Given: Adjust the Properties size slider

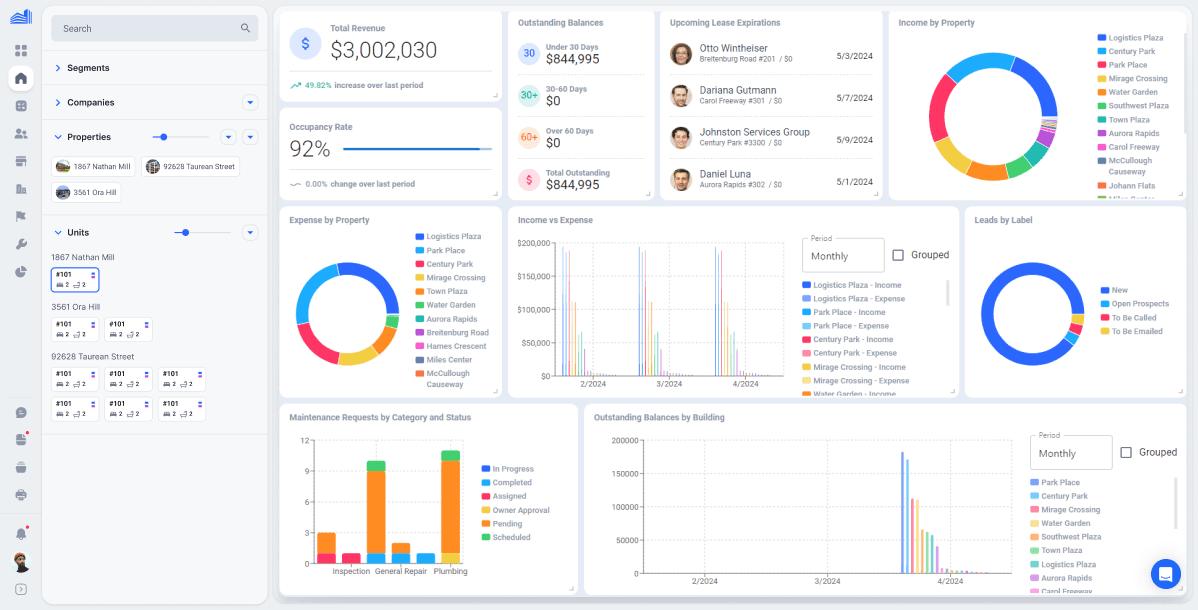Looking at the screenshot, I should coord(181,137).
